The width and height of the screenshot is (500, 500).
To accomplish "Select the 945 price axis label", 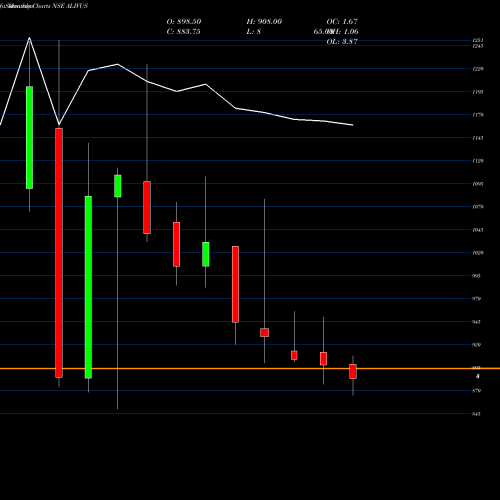I will coord(477,322).
